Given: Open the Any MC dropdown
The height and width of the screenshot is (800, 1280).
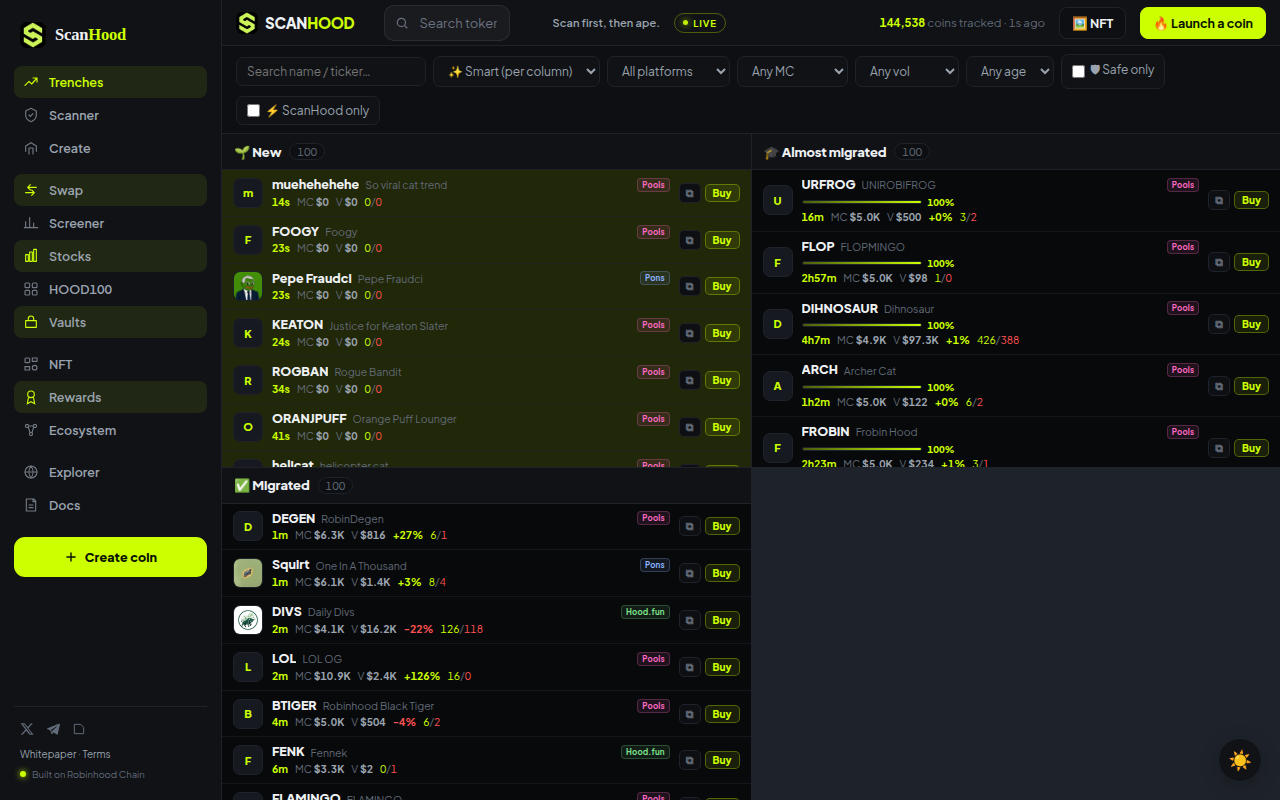Looking at the screenshot, I should click(x=792, y=71).
